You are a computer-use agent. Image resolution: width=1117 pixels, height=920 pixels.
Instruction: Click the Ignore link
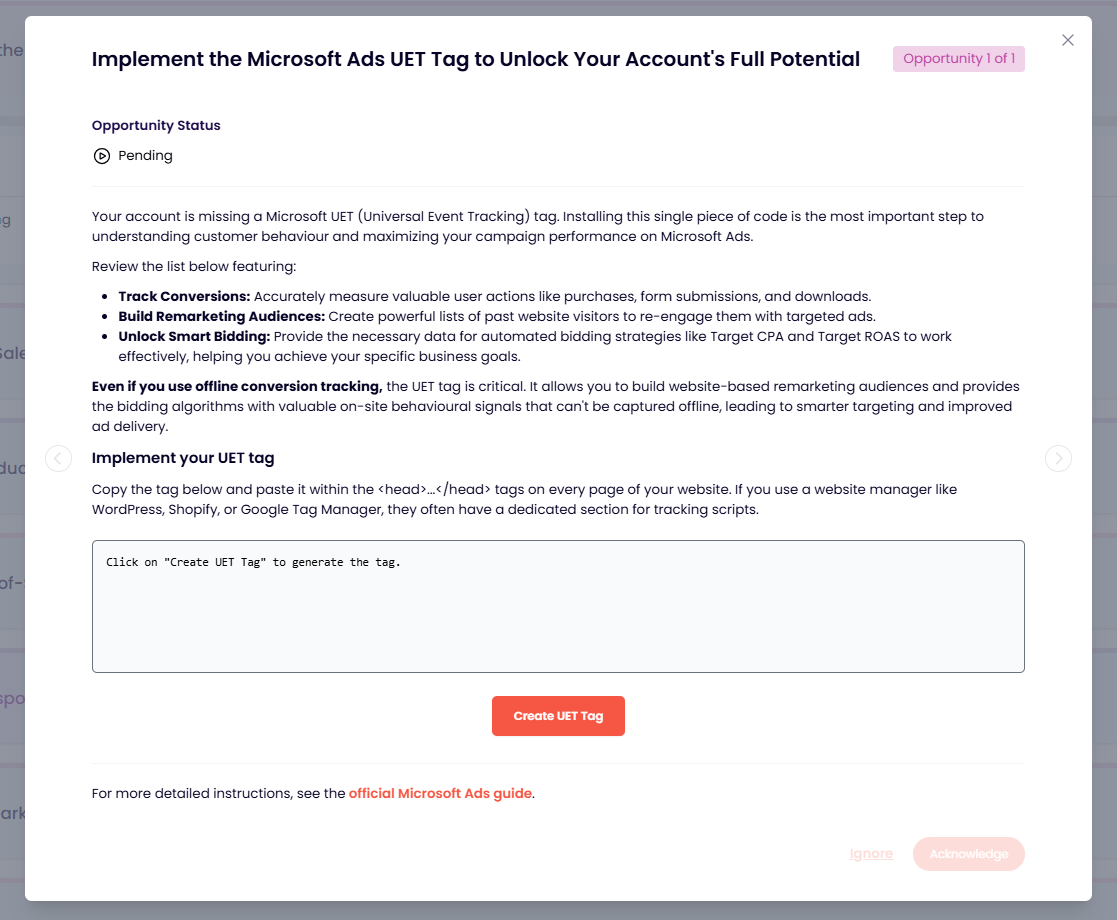coord(871,854)
